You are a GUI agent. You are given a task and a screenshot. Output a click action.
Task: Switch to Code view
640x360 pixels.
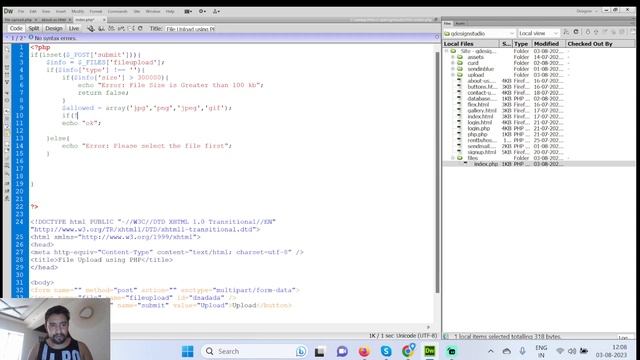pyautogui.click(x=16, y=28)
